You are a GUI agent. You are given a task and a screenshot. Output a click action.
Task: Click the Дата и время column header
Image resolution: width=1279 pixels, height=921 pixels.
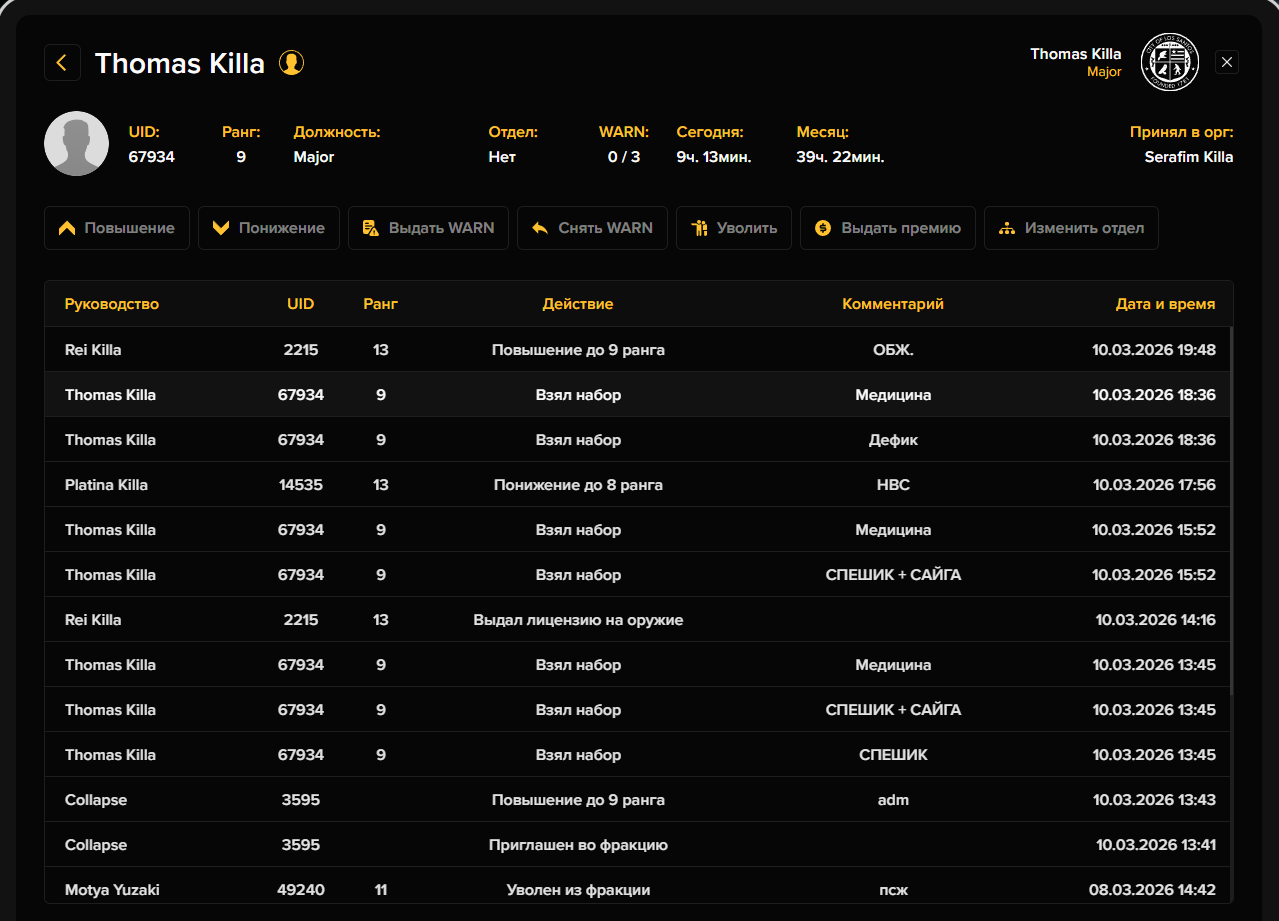pos(1165,304)
